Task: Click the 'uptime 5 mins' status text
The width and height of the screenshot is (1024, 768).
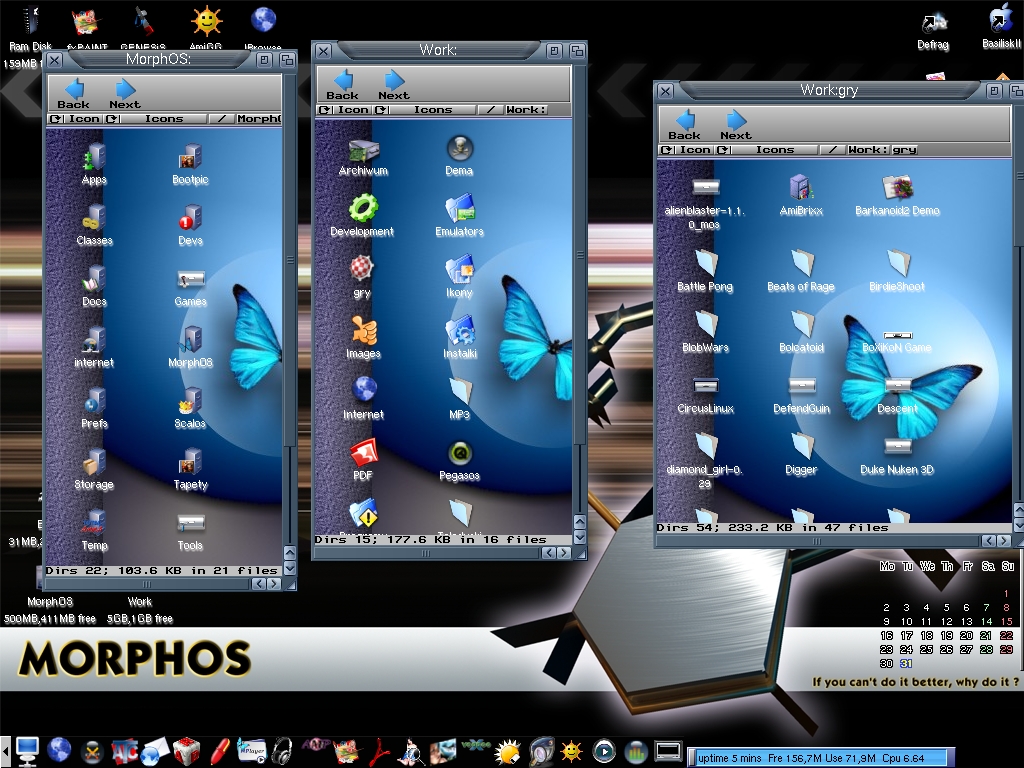Action: click(x=729, y=758)
